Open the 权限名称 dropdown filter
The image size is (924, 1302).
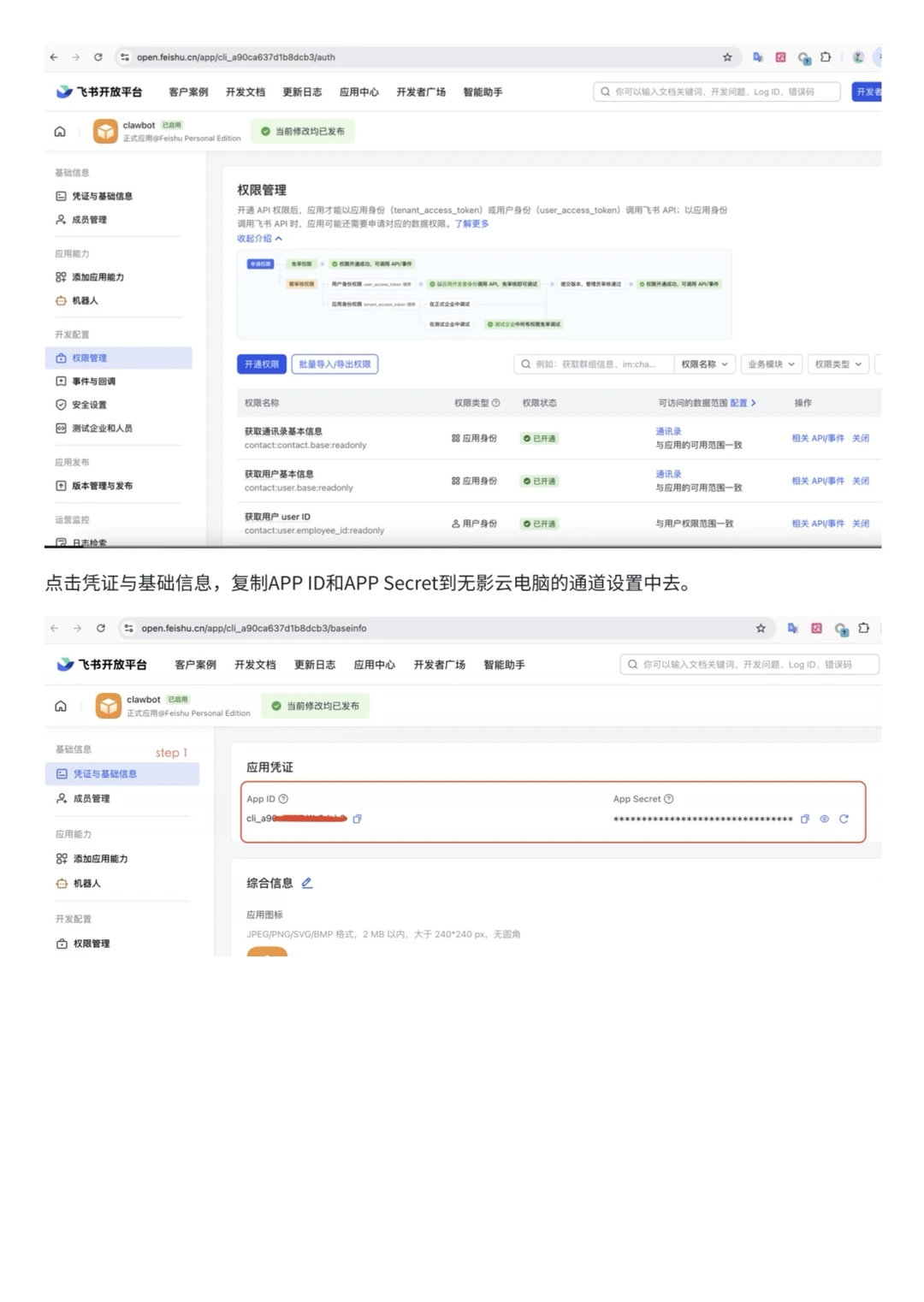point(704,364)
